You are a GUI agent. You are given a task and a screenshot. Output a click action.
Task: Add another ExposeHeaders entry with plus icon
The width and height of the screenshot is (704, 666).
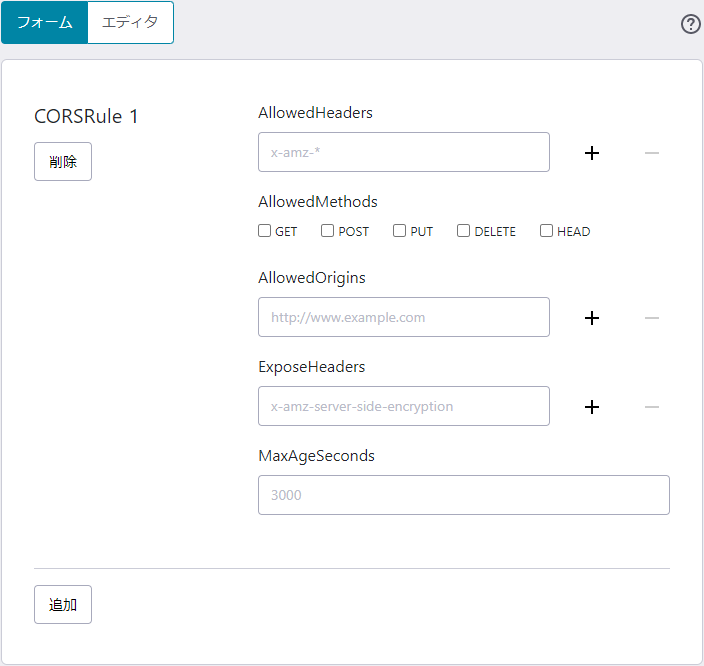(x=592, y=407)
